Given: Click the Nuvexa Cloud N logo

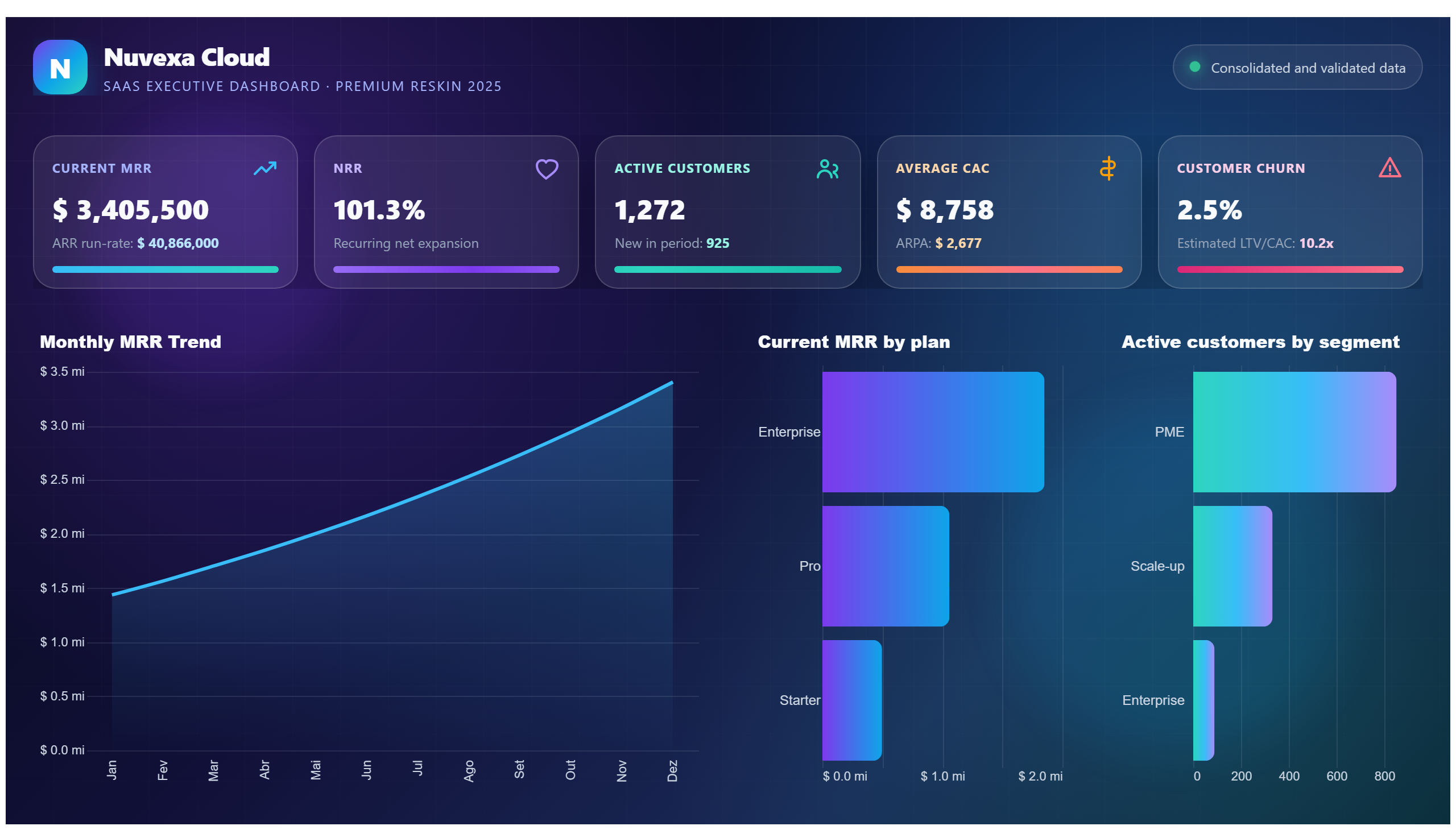Looking at the screenshot, I should [60, 67].
